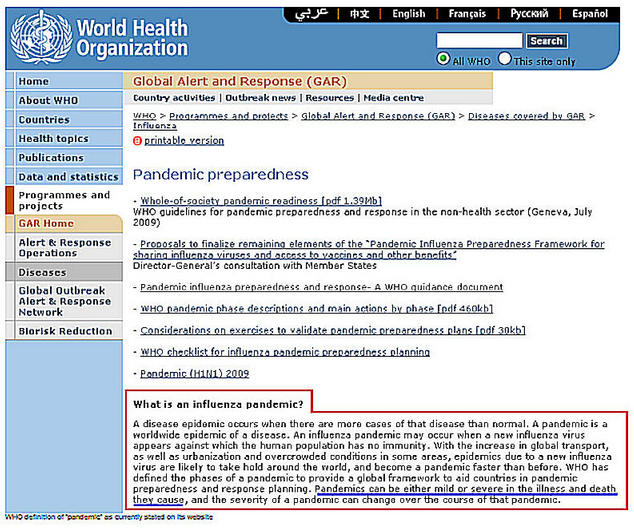The width and height of the screenshot is (634, 528).
Task: Switch language to English
Action: (x=409, y=14)
